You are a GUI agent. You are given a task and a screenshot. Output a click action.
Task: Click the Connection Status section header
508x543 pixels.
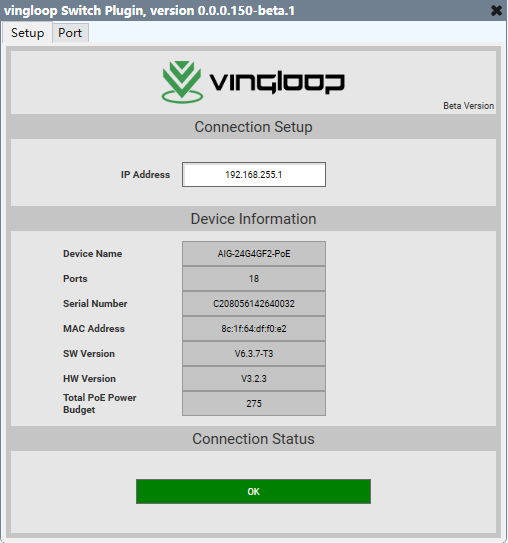coord(253,439)
